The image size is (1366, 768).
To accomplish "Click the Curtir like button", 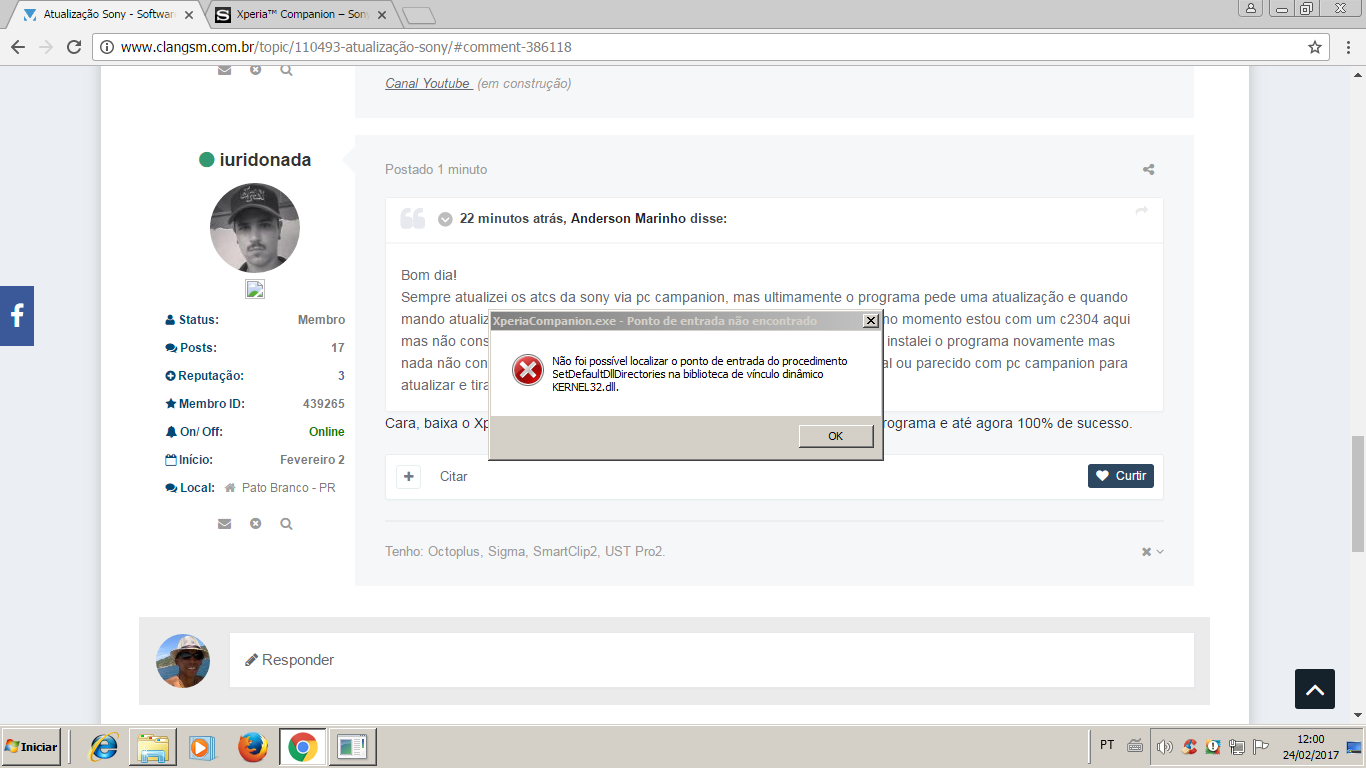I will [1121, 476].
